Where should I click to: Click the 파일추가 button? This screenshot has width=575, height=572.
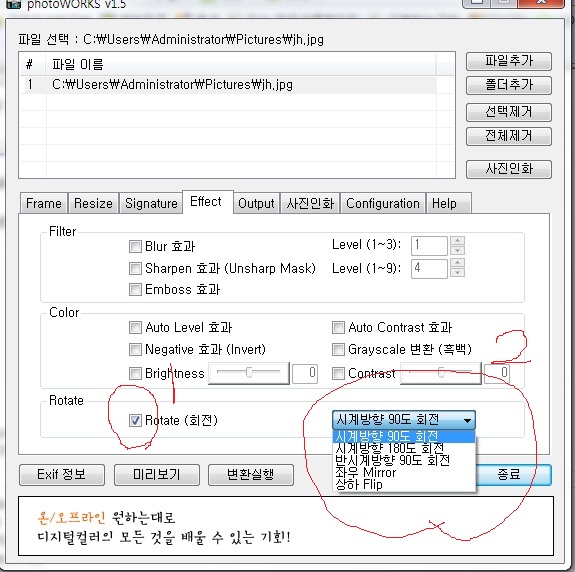[509, 61]
